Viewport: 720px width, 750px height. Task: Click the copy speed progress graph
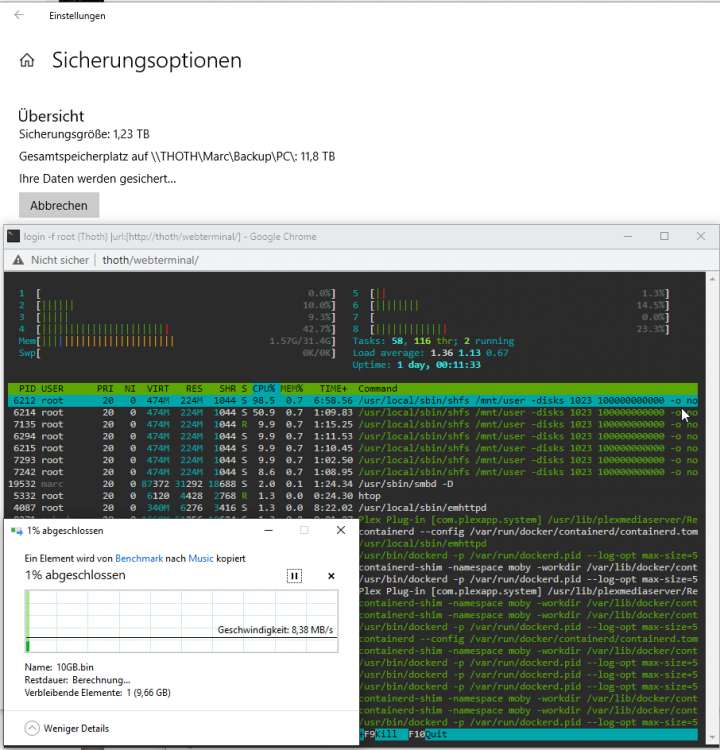[x=181, y=621]
